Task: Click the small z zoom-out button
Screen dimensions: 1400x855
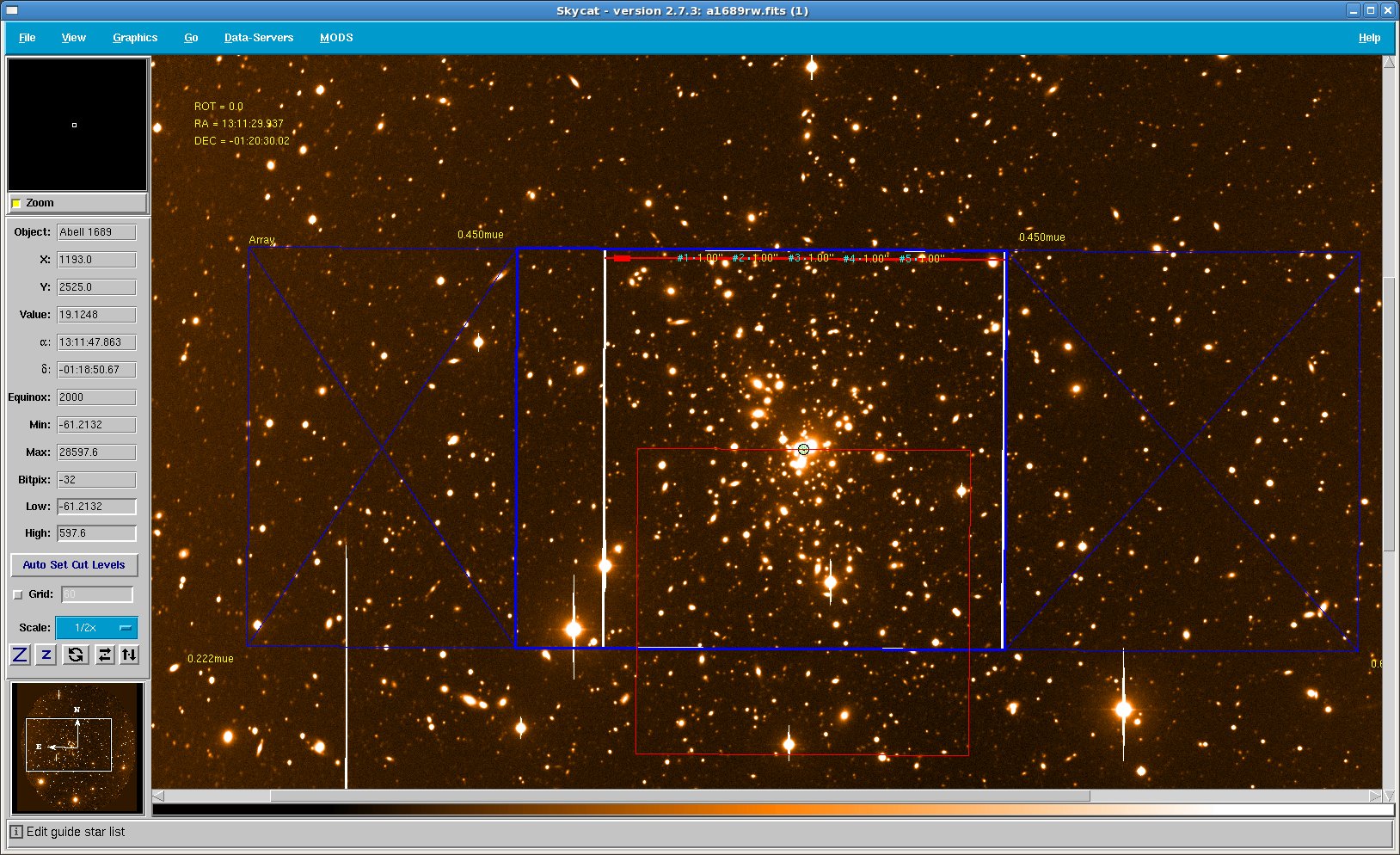Action: coord(46,655)
